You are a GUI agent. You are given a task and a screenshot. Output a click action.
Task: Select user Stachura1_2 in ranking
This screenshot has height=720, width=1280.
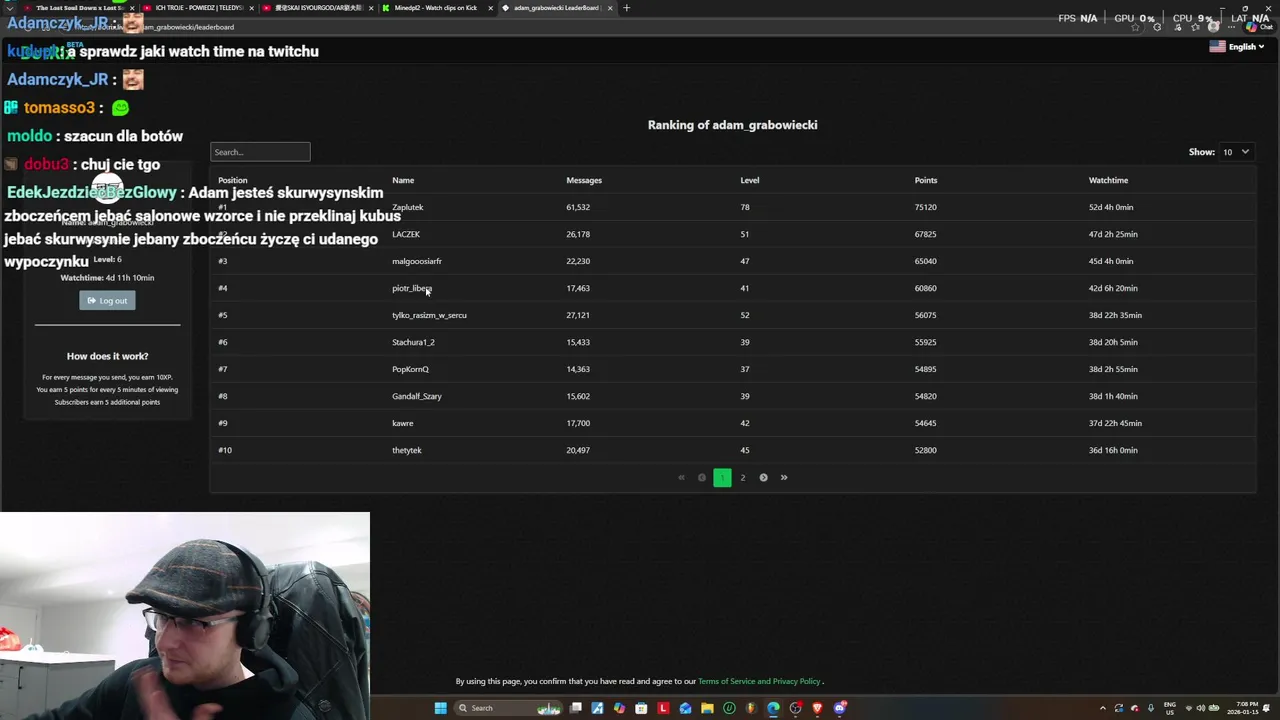click(413, 342)
